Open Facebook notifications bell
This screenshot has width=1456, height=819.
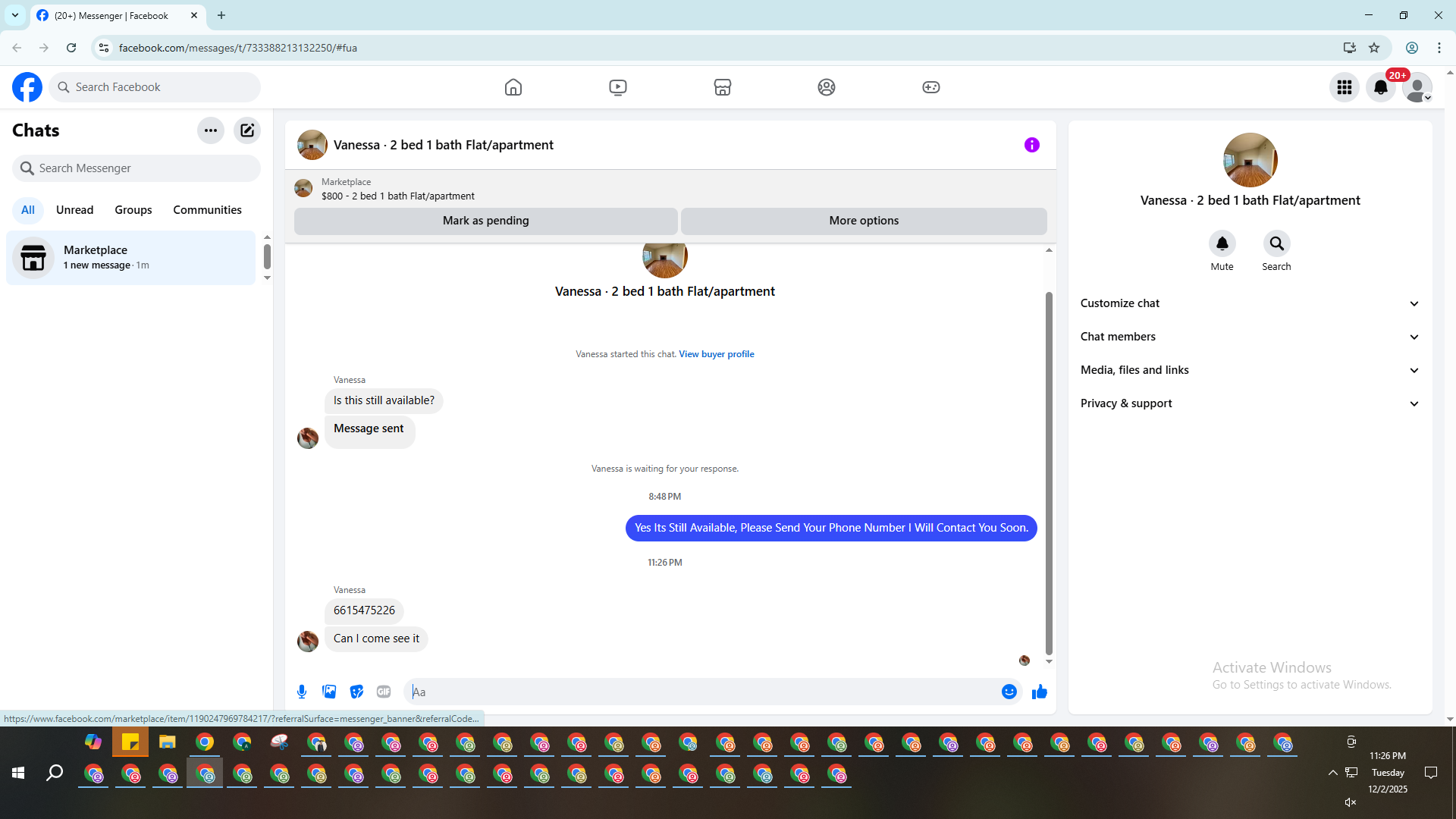click(x=1380, y=87)
